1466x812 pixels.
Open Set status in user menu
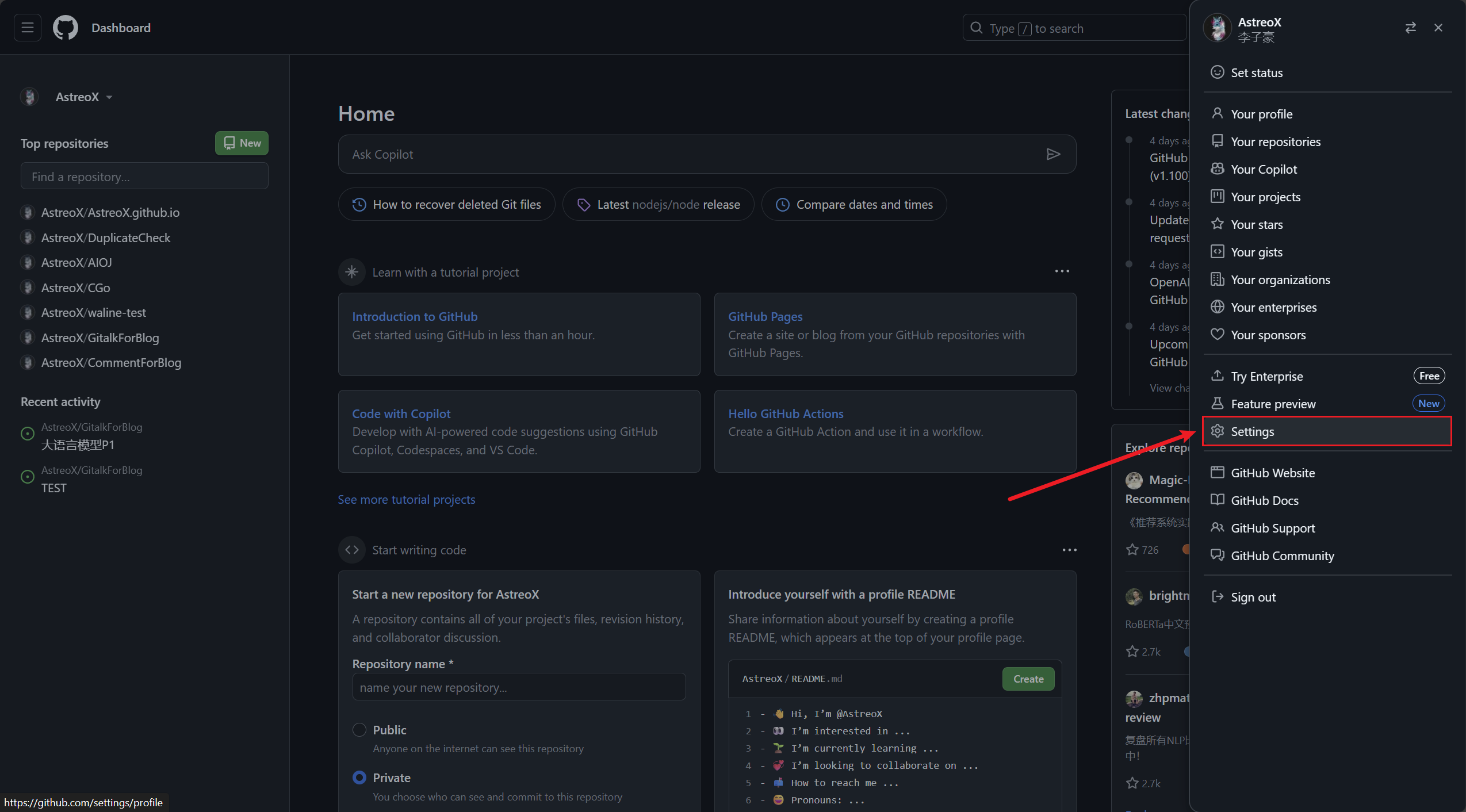[1327, 72]
